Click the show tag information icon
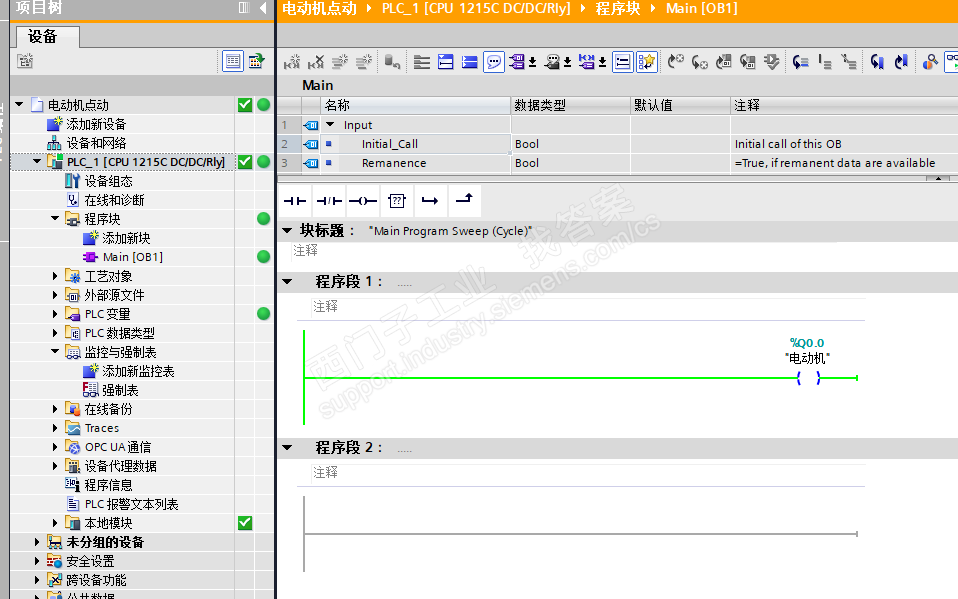This screenshot has width=958, height=599. [552, 62]
